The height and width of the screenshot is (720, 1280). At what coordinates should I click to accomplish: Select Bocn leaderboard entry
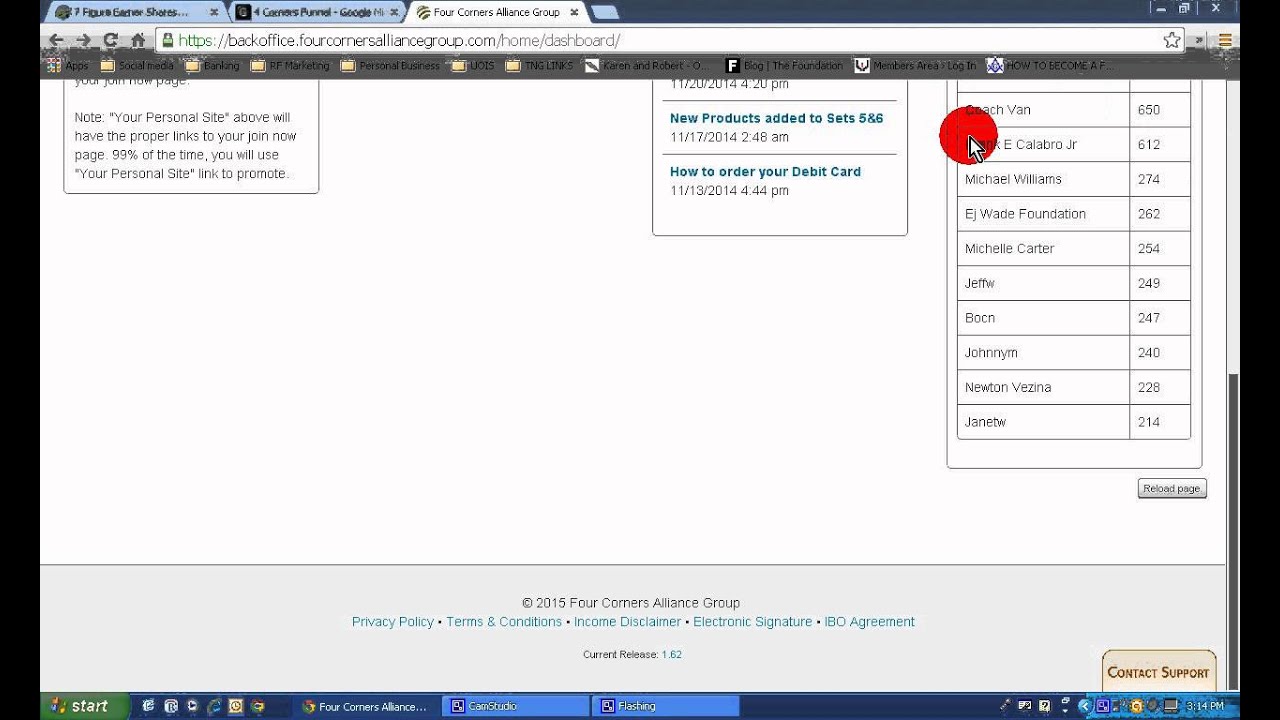(980, 318)
